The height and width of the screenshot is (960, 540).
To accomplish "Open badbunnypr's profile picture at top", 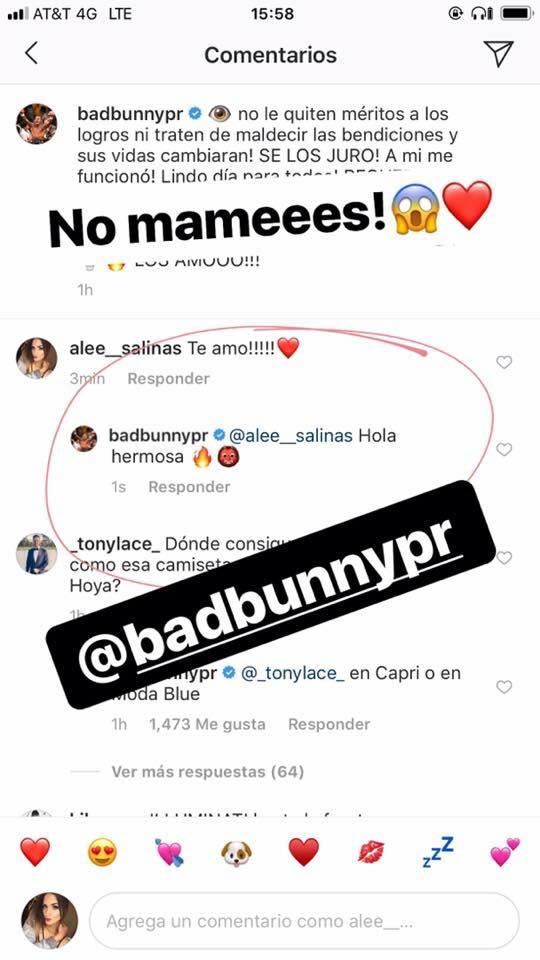I will (x=36, y=124).
